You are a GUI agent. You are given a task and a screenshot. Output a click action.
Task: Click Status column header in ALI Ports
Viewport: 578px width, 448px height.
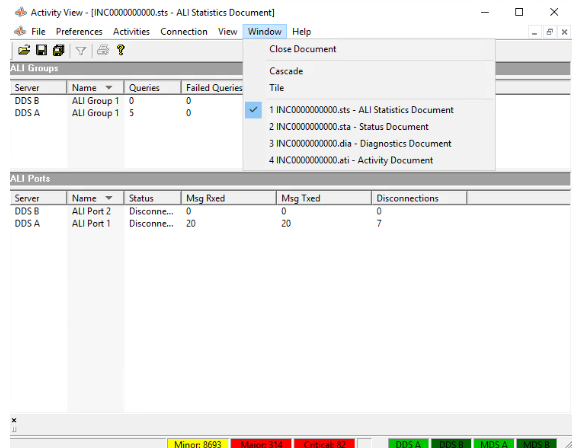pos(152,198)
